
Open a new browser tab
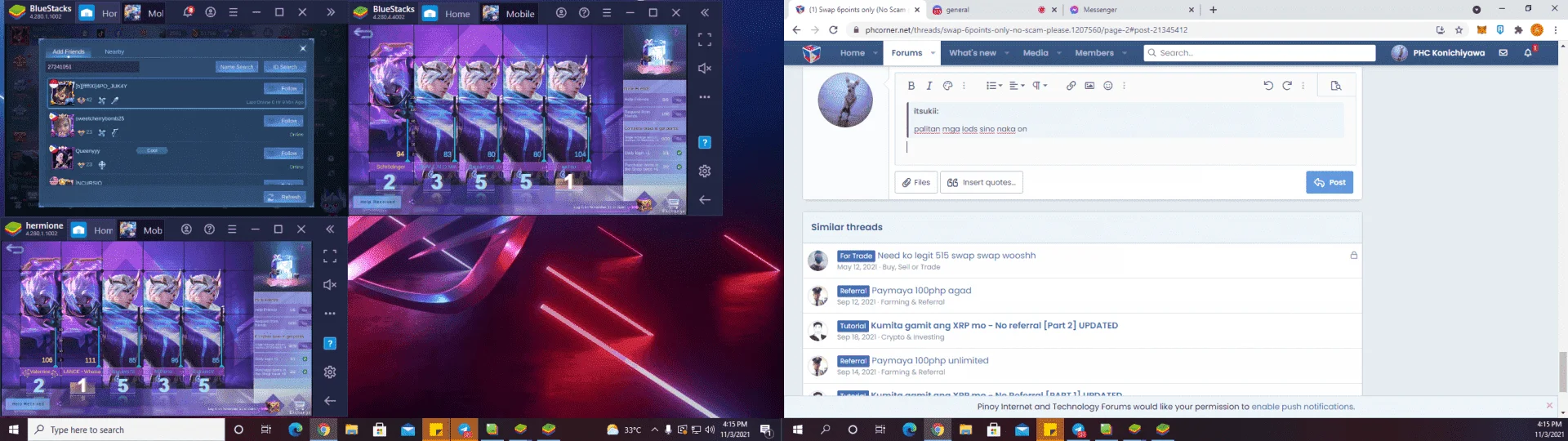pos(1213,10)
